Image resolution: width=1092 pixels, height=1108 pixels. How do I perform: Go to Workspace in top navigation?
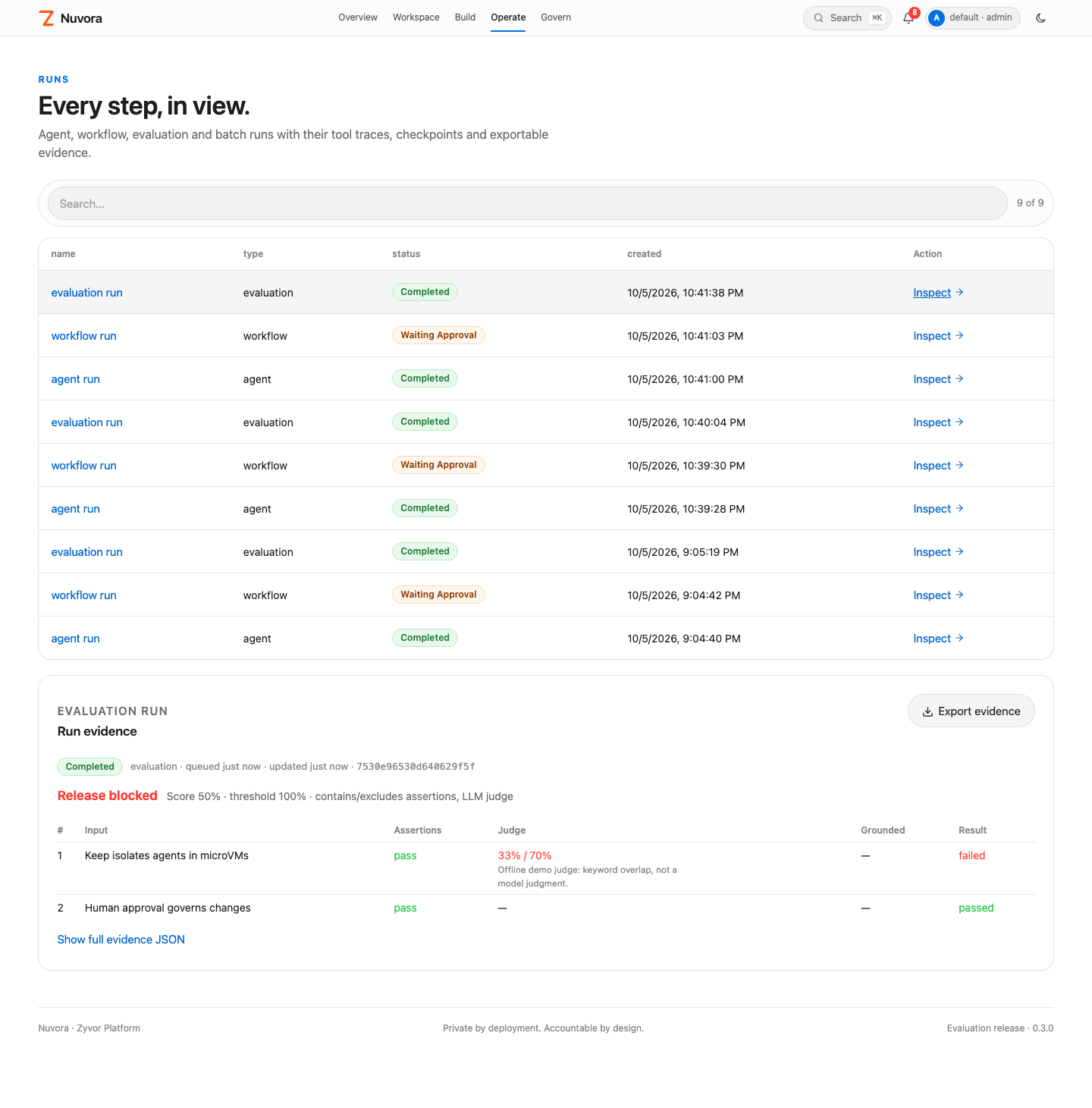point(416,17)
